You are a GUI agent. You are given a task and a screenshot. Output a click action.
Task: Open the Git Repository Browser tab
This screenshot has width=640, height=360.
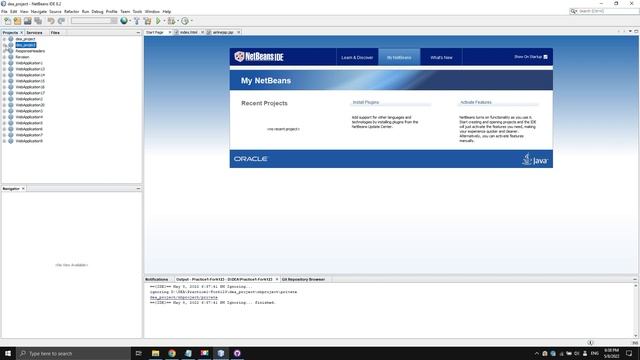pos(303,279)
